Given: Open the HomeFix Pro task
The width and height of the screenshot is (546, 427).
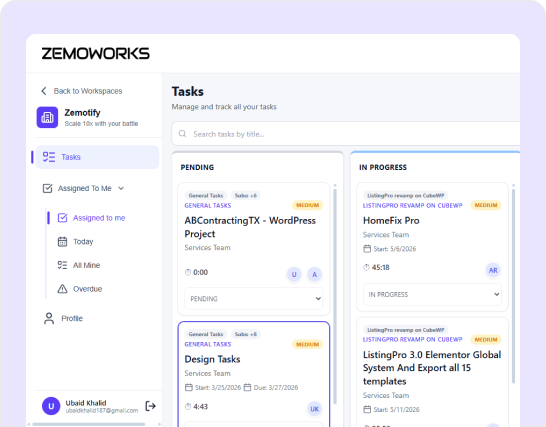Looking at the screenshot, I should (x=391, y=220).
